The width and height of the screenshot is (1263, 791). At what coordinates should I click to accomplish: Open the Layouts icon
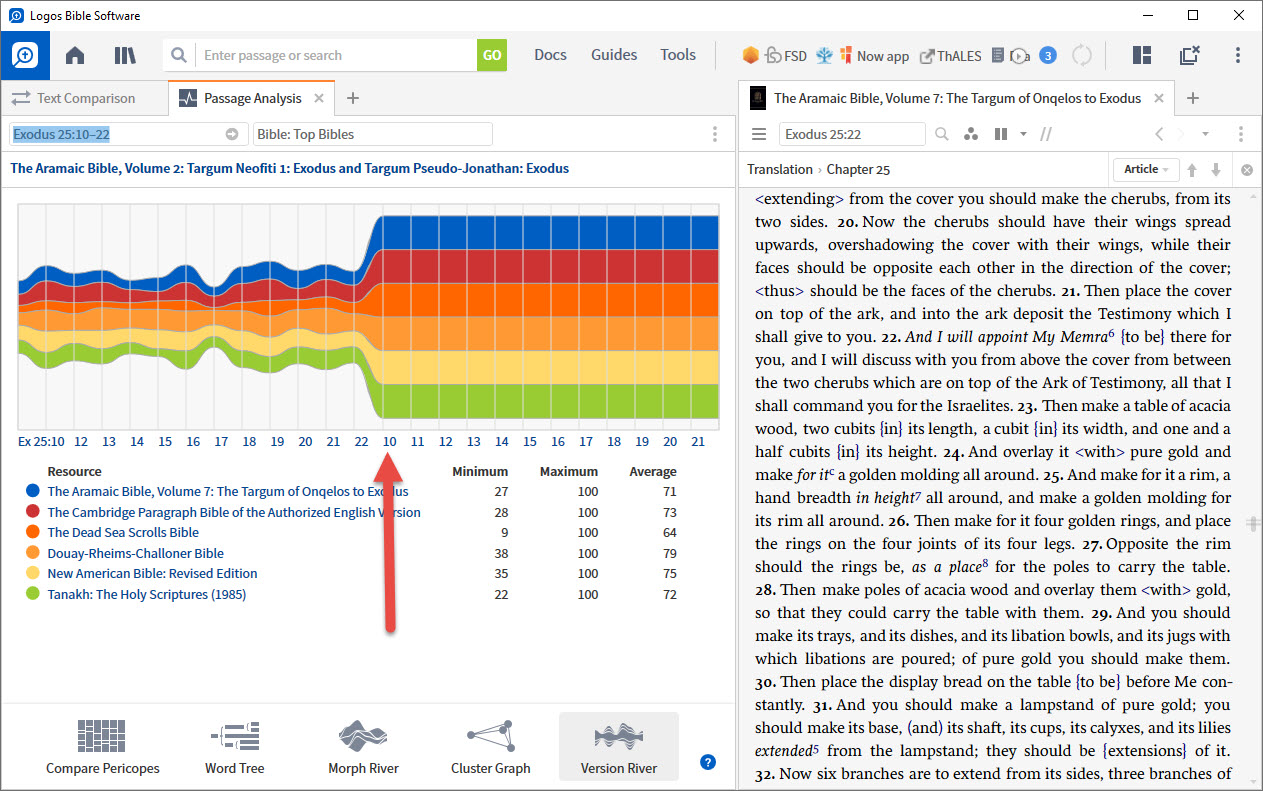click(1142, 56)
